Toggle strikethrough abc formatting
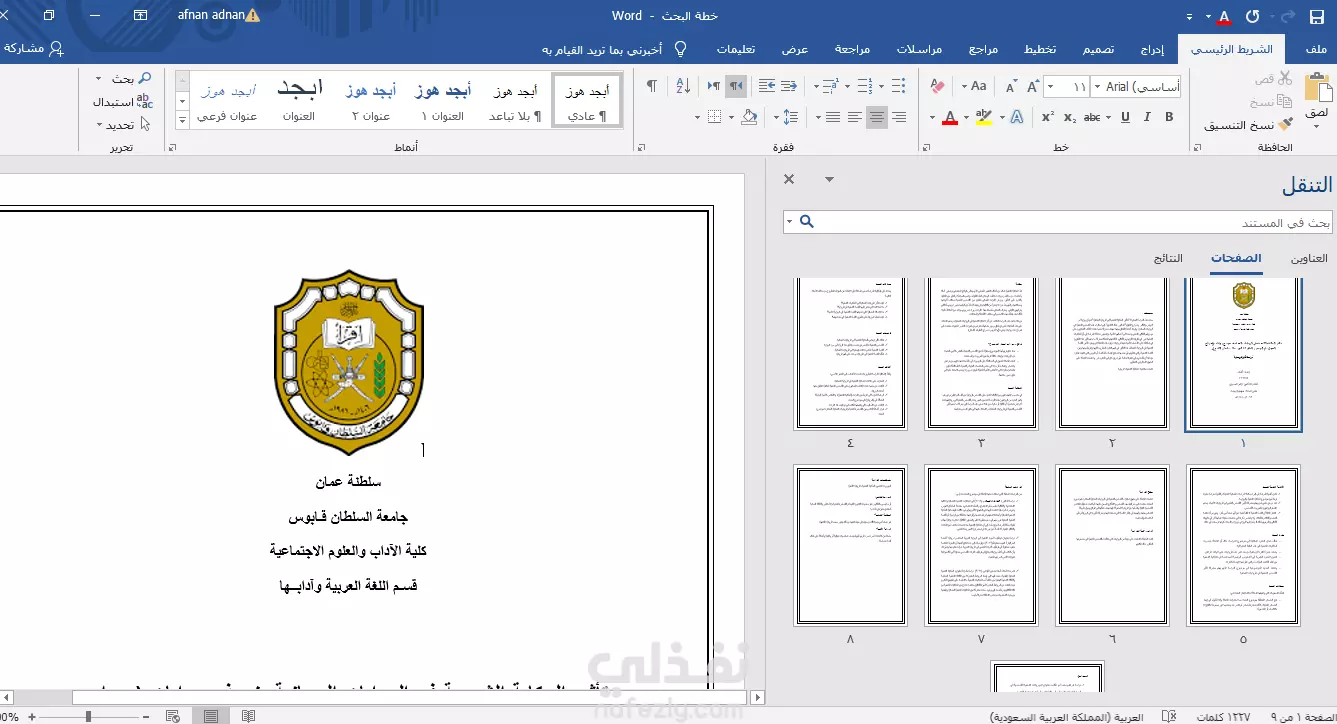1337x724 pixels. tap(1093, 117)
